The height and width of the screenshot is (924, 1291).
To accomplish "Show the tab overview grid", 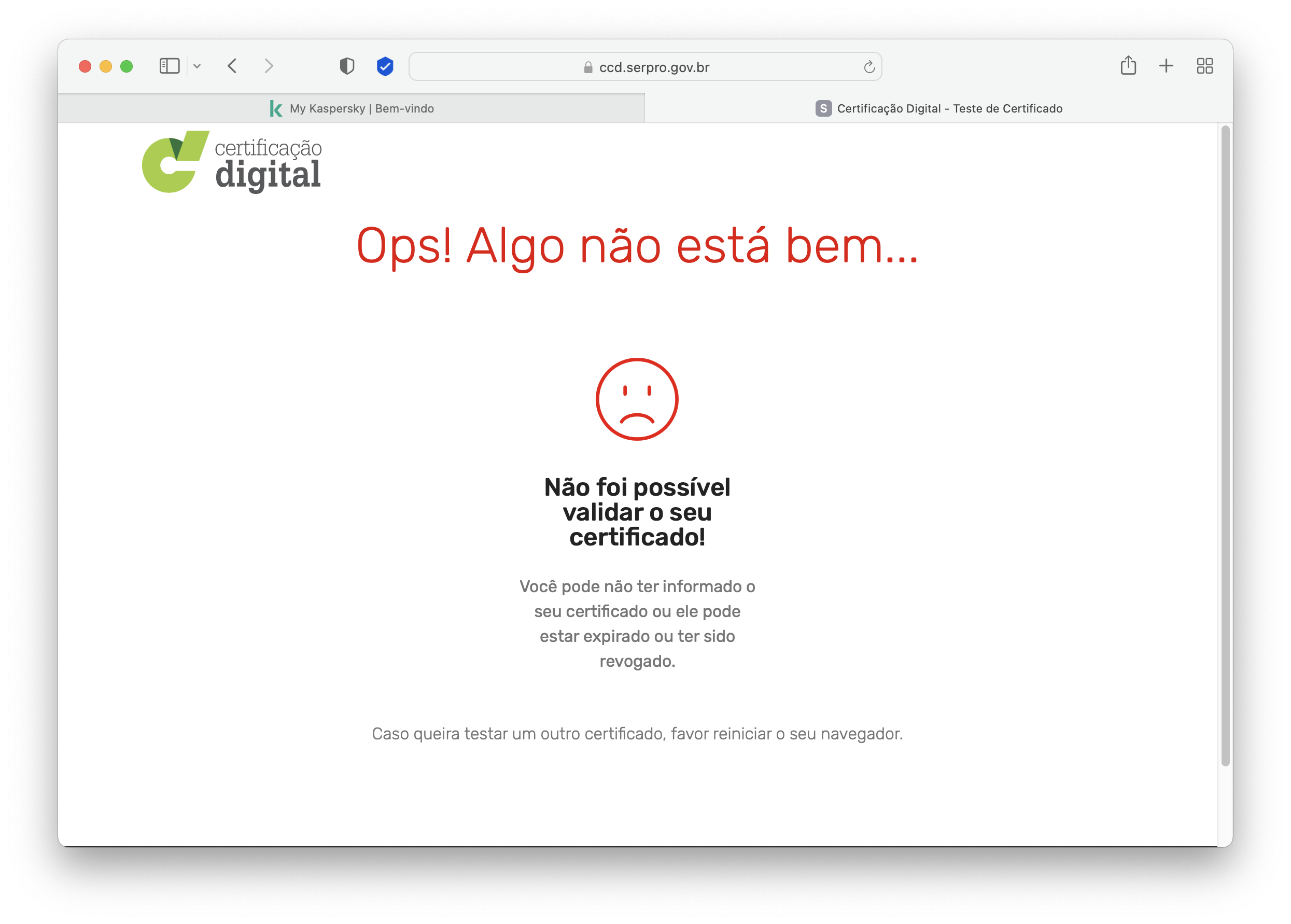I will tap(1204, 66).
